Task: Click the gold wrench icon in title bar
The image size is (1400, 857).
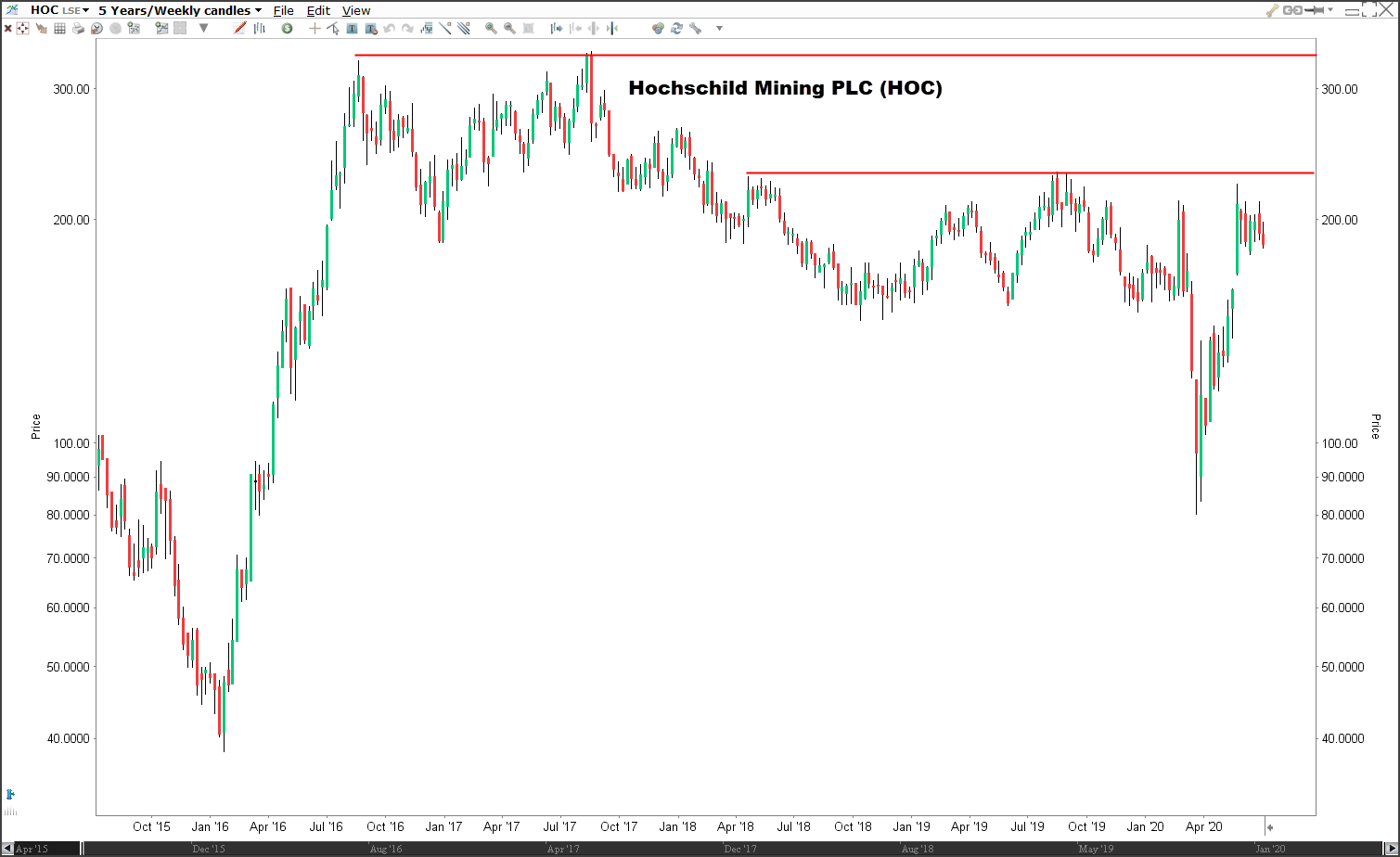Action: (x=1272, y=10)
